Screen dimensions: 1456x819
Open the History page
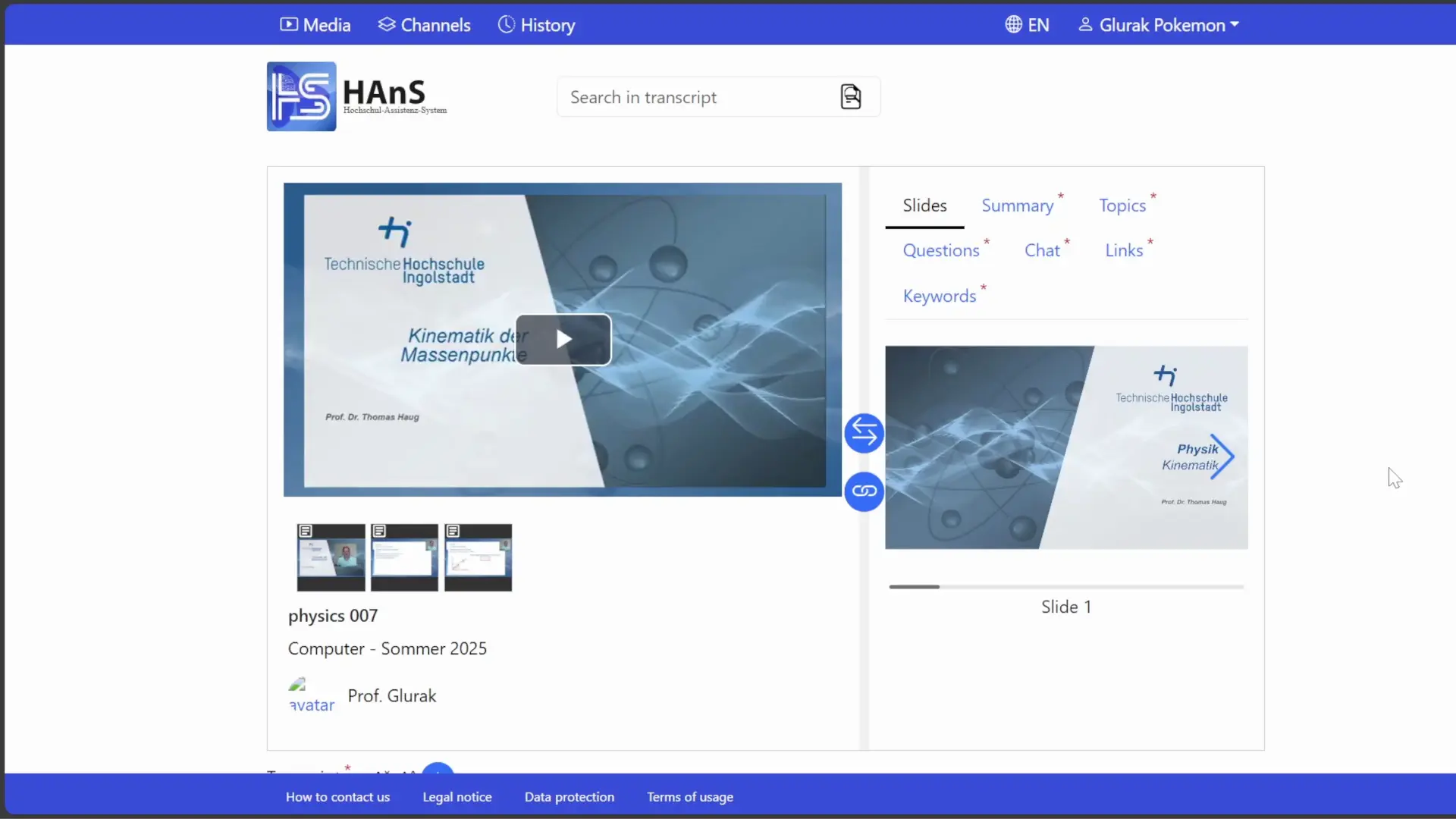pos(536,25)
